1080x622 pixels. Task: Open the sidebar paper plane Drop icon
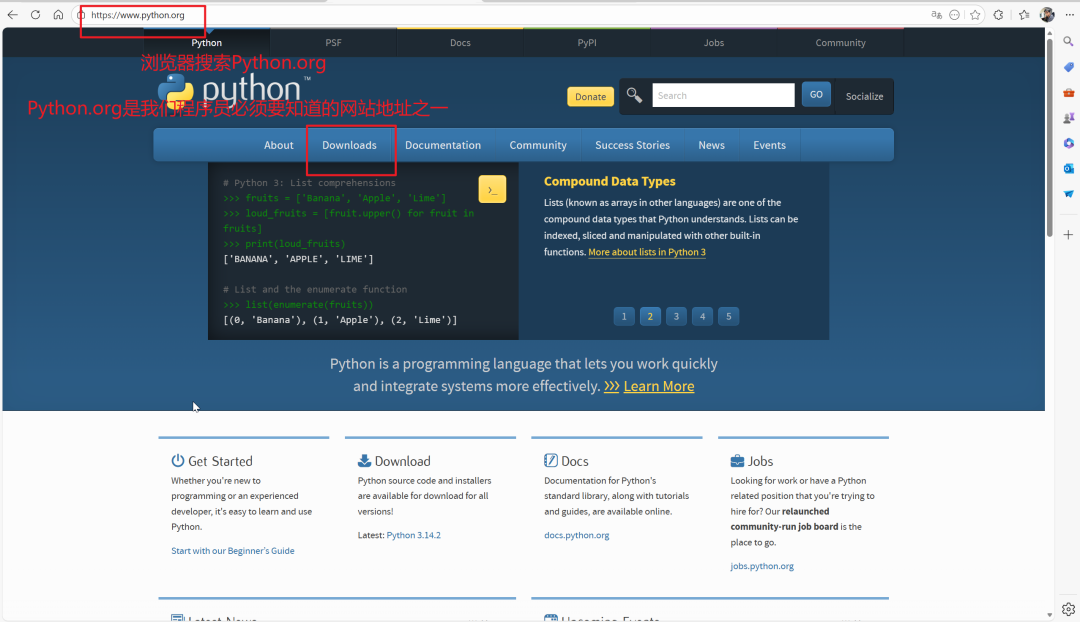pyautogui.click(x=1068, y=194)
